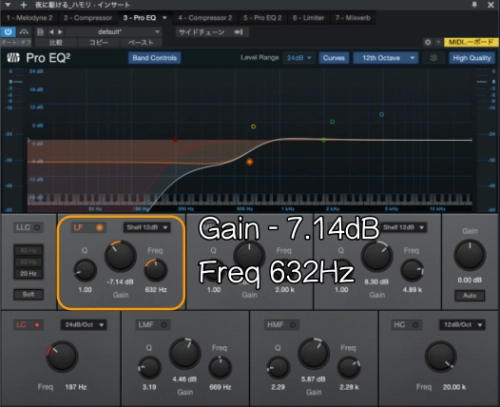
Task: Open the preset document icon
Action: click(x=40, y=32)
